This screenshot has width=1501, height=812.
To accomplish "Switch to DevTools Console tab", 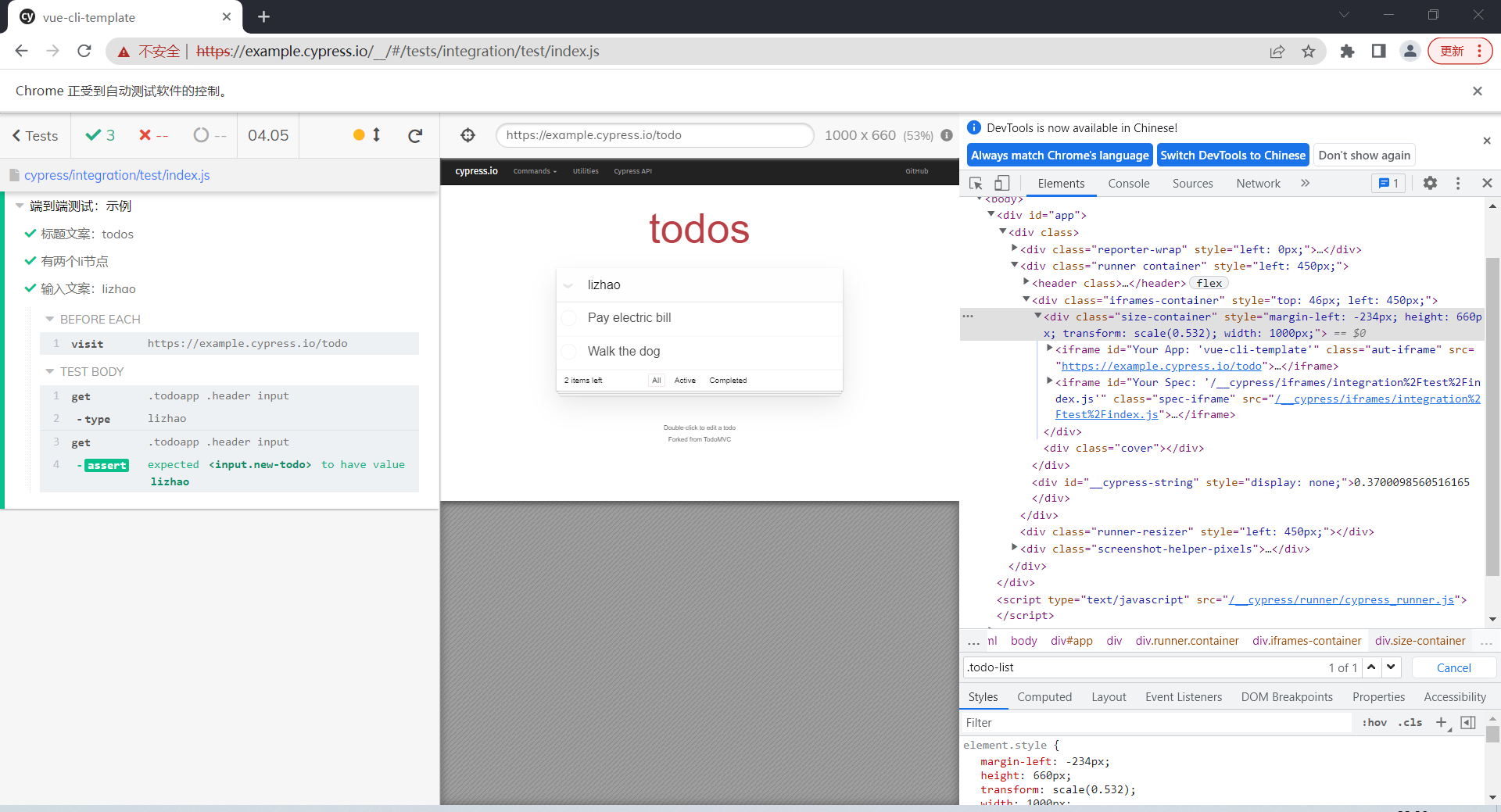I will click(x=1128, y=184).
